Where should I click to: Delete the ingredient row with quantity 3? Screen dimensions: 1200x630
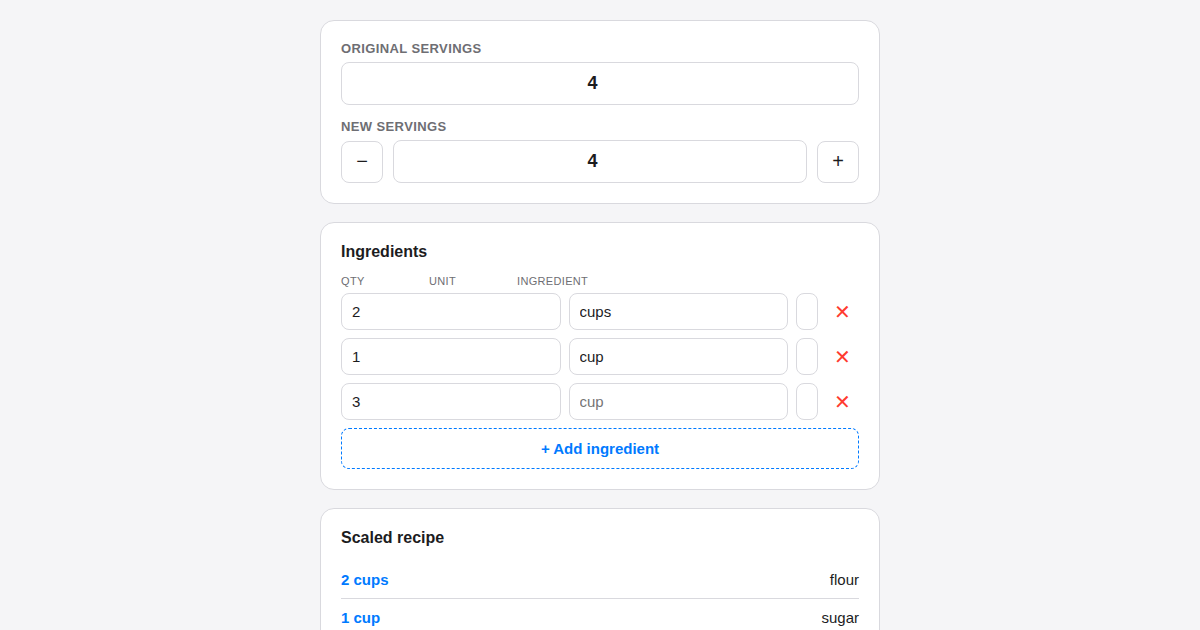click(842, 401)
